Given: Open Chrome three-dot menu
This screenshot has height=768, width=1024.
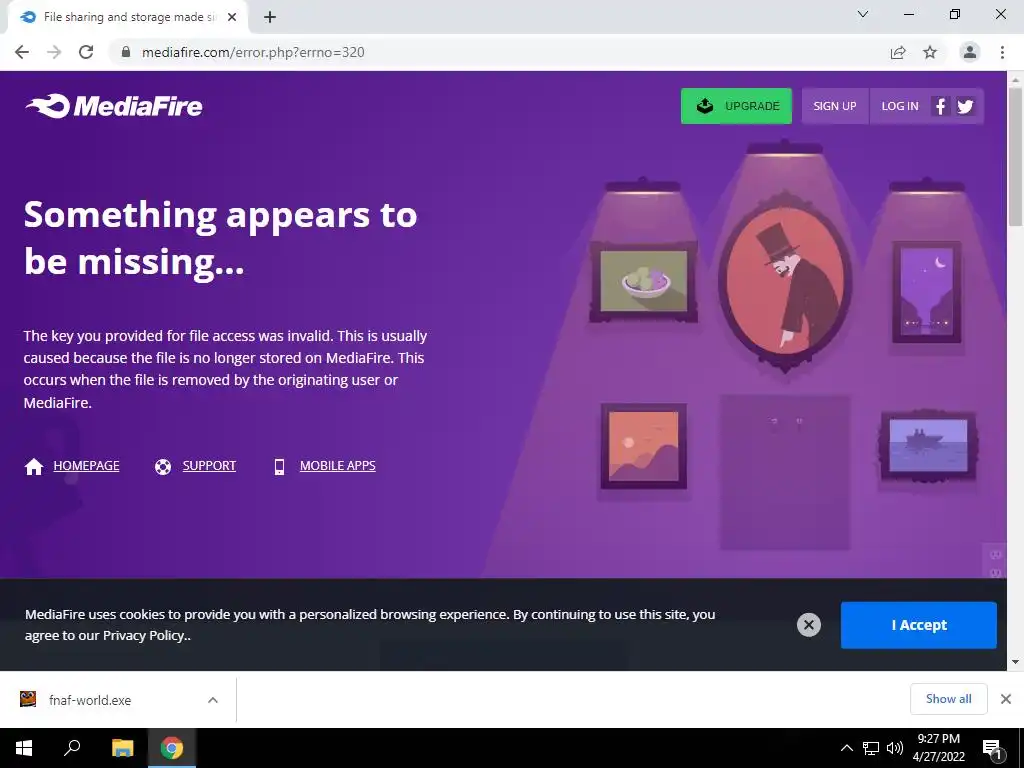Looking at the screenshot, I should pyautogui.click(x=1002, y=52).
